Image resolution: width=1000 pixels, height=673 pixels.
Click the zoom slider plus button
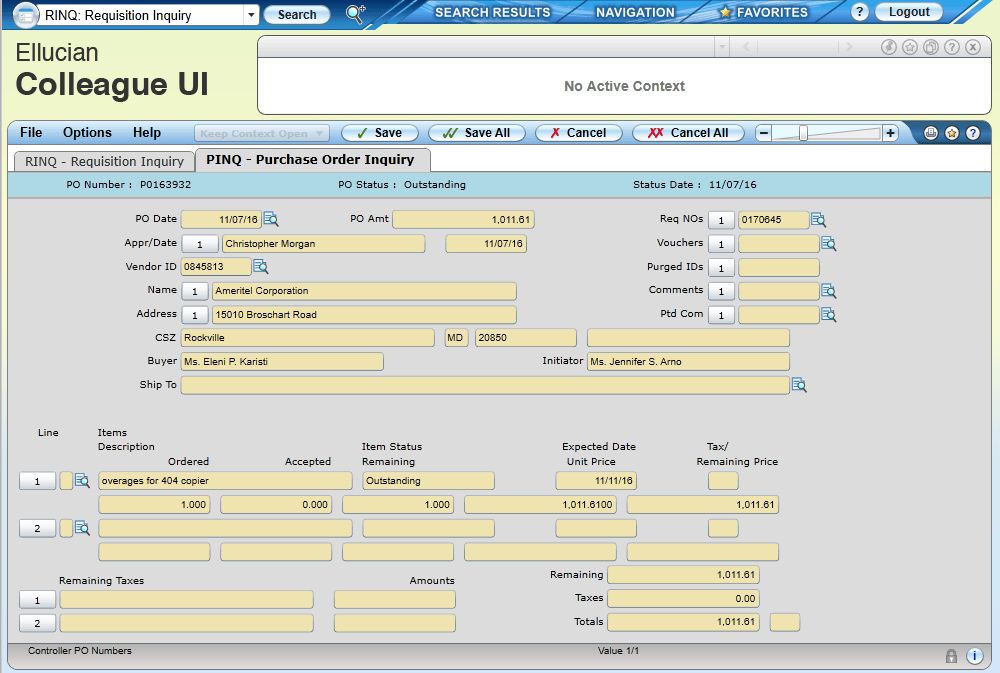point(890,133)
